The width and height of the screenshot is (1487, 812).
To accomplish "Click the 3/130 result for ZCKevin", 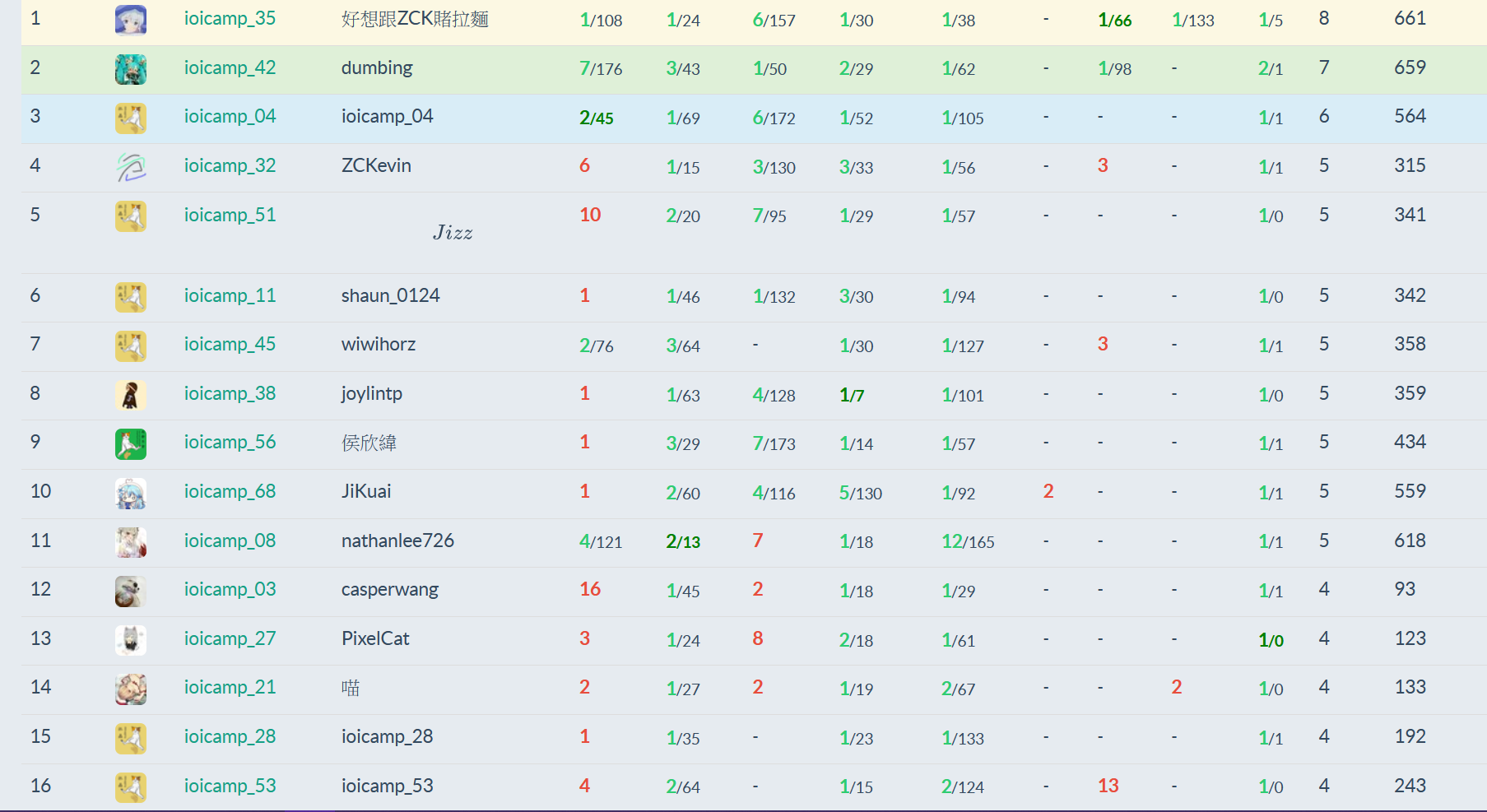I will pos(774,167).
